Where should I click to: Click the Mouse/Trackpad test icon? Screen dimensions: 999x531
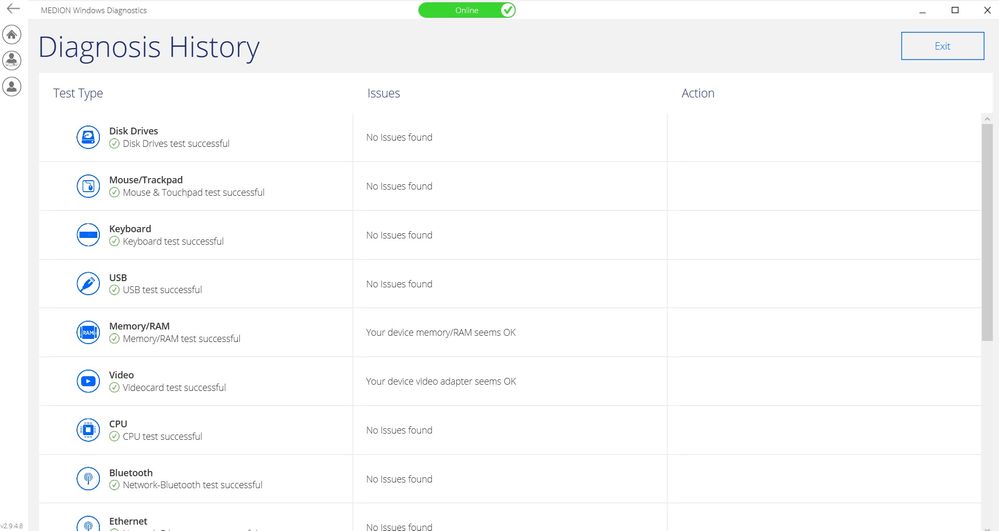(x=89, y=186)
